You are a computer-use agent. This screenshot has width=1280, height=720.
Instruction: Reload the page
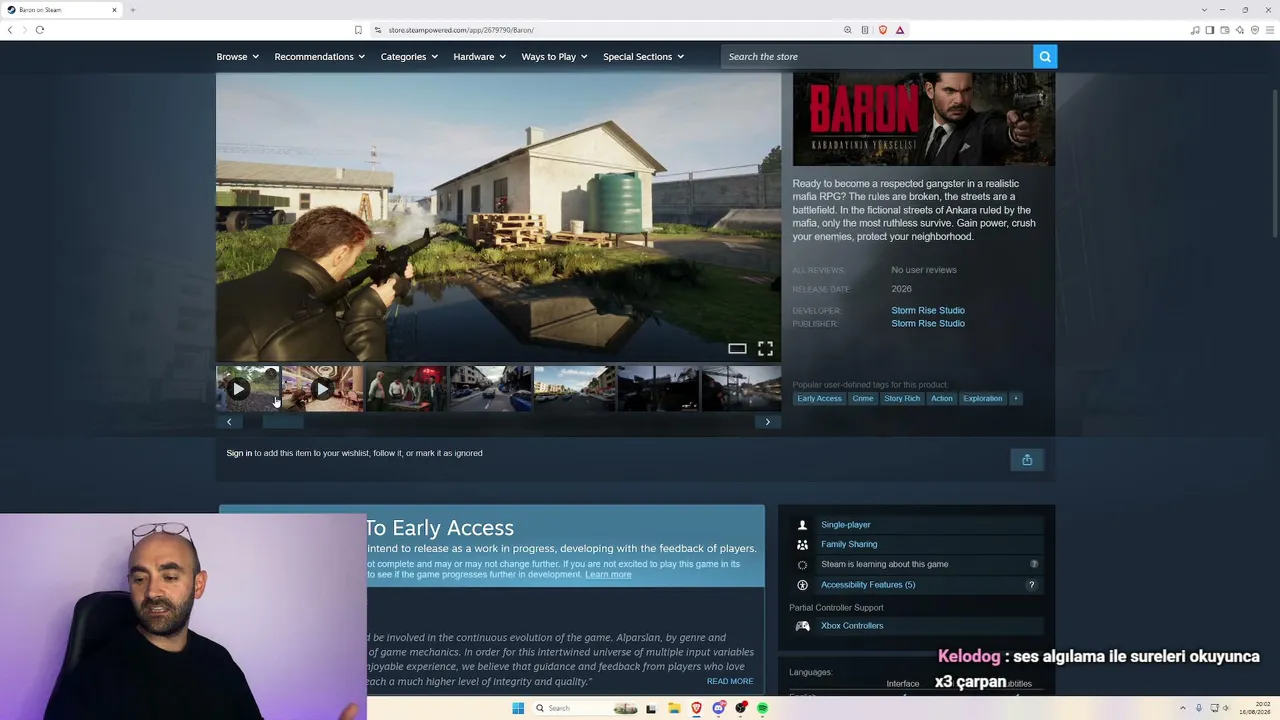pyautogui.click(x=40, y=30)
